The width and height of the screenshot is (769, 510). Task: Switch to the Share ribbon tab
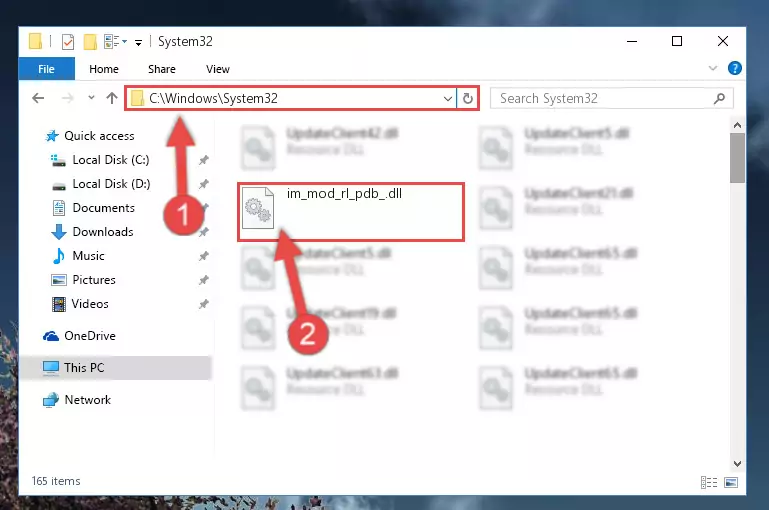point(162,69)
